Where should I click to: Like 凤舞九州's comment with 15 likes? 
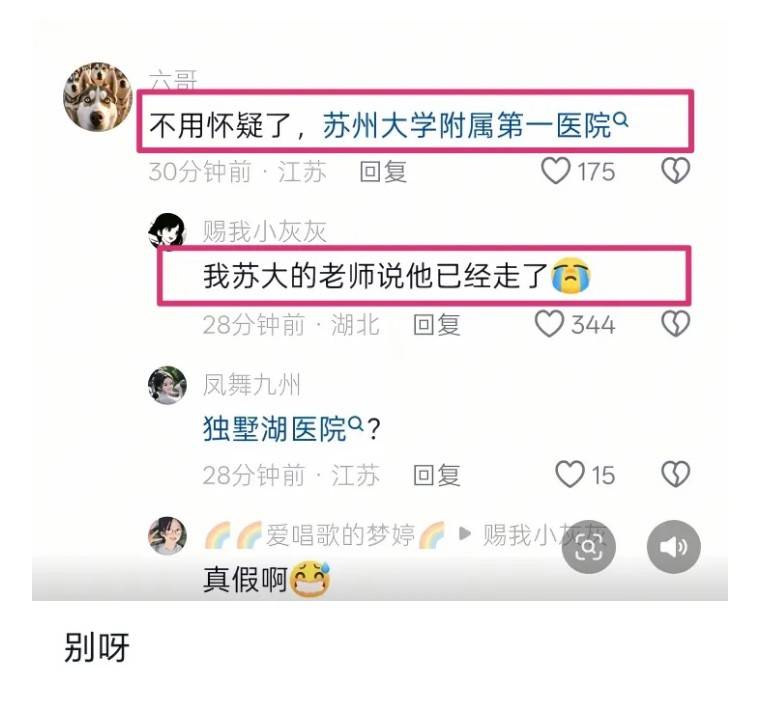(570, 474)
